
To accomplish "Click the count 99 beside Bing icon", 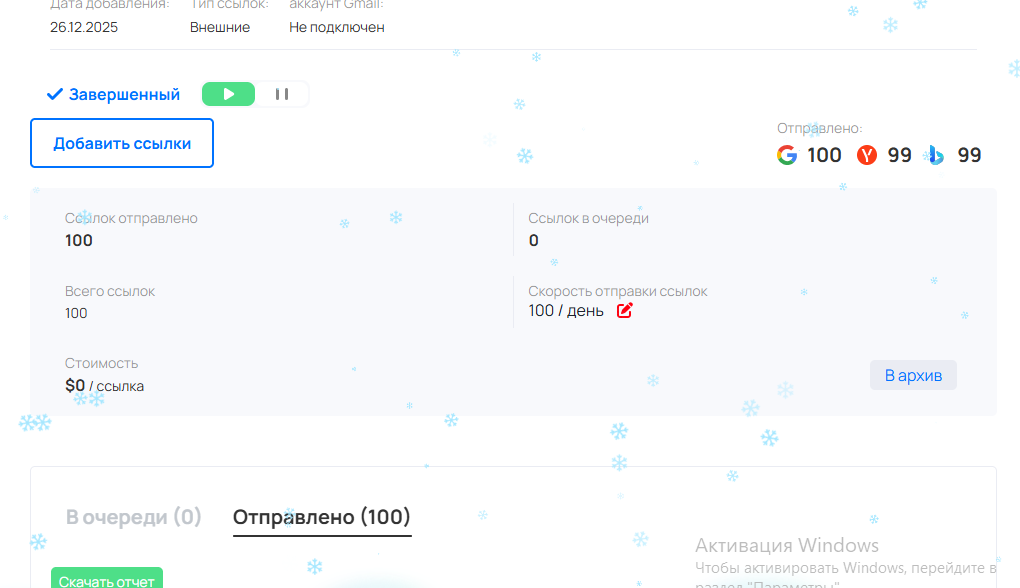I will coord(969,155).
